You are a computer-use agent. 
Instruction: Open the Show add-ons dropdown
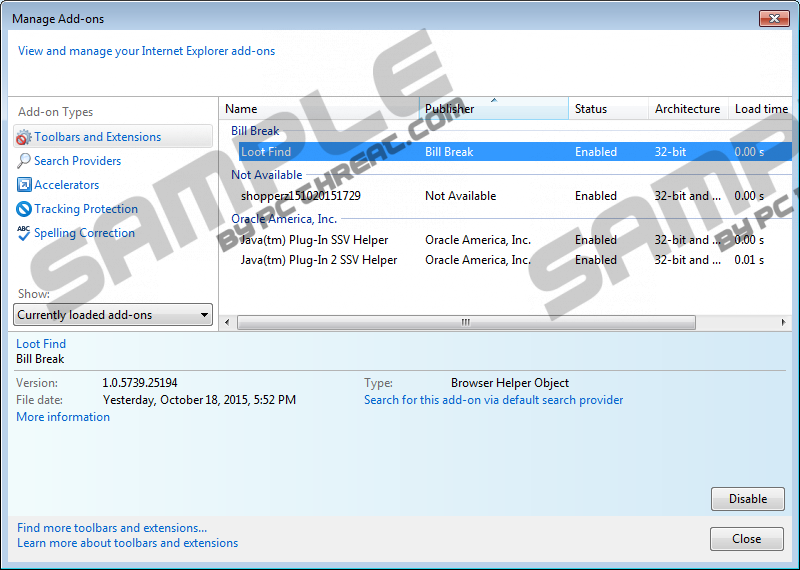click(114, 315)
